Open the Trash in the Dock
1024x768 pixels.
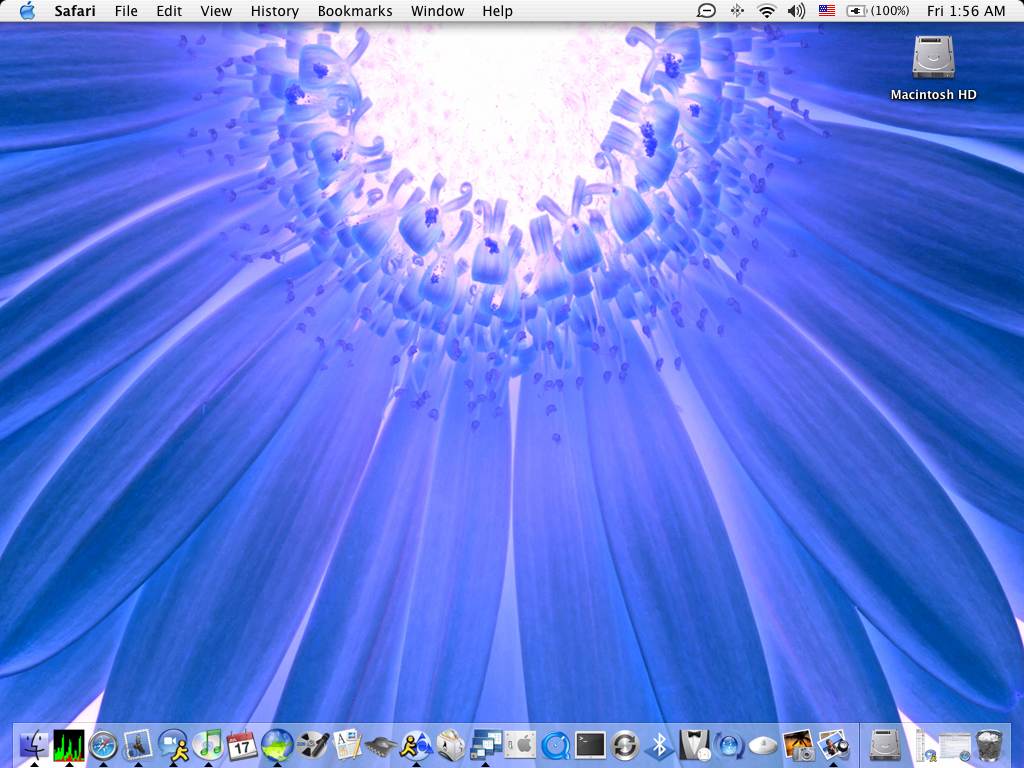[x=989, y=744]
